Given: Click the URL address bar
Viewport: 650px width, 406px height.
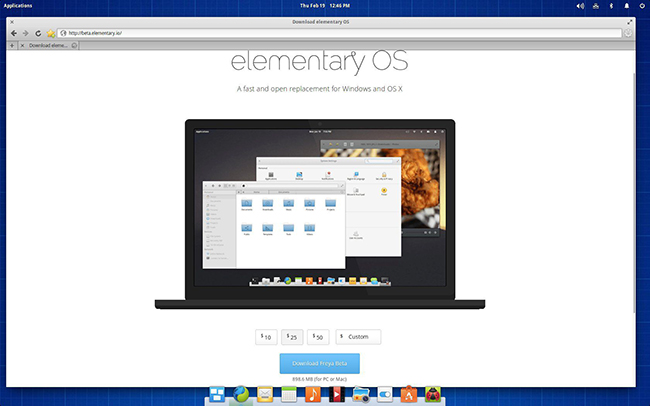Looking at the screenshot, I should tap(340, 33).
